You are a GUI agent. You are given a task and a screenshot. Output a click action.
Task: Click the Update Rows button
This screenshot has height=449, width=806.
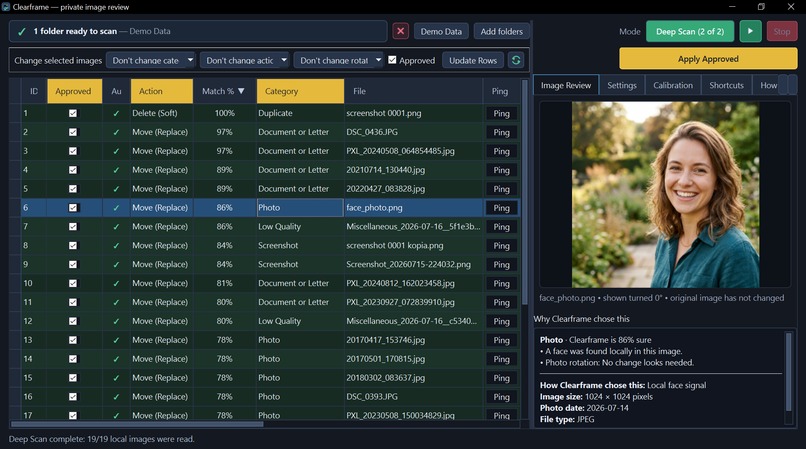(473, 60)
